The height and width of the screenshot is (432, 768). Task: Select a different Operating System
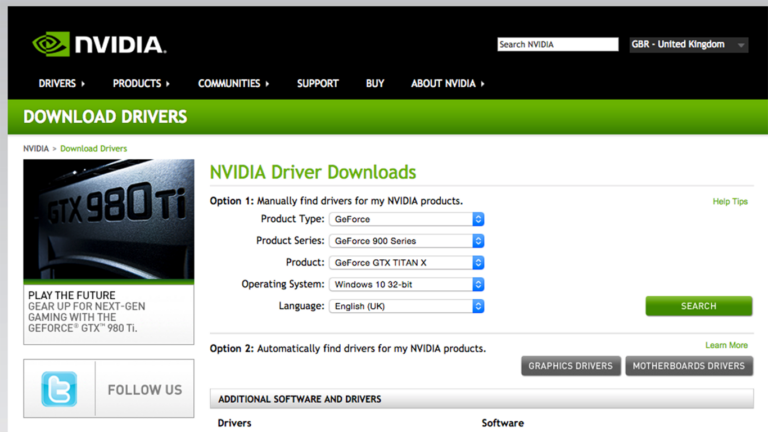click(407, 284)
